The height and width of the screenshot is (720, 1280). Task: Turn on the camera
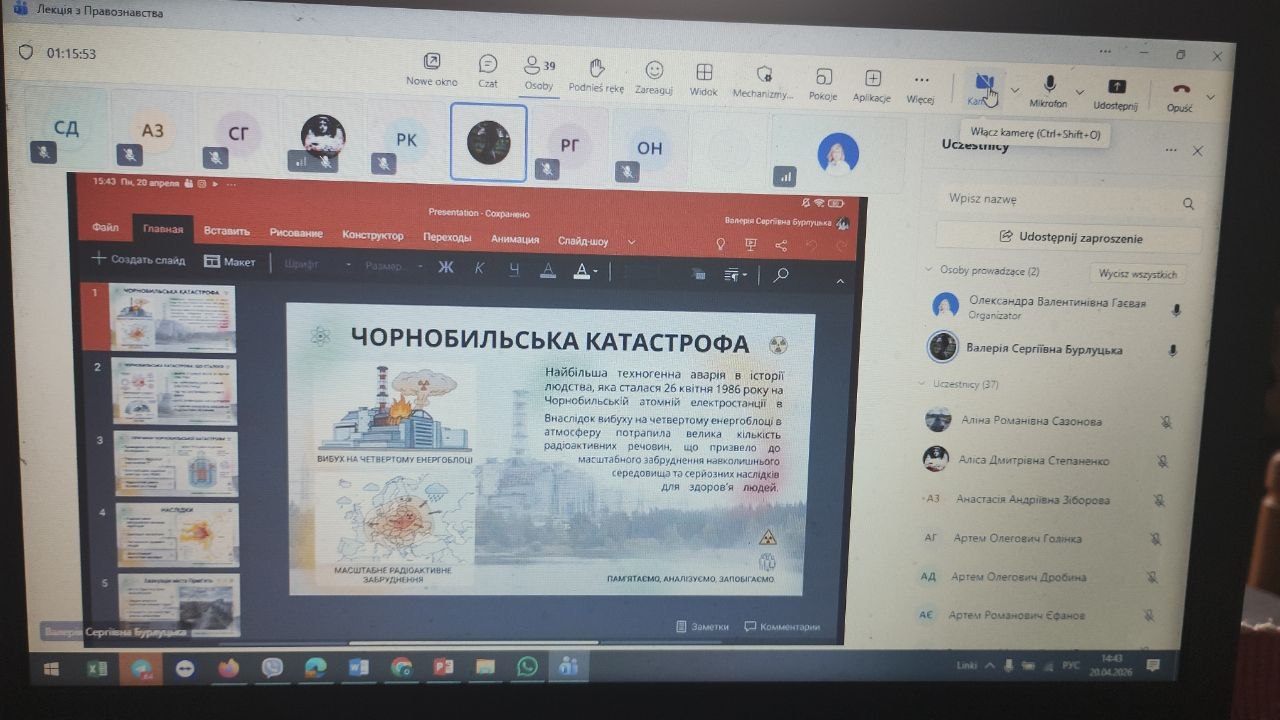(984, 88)
